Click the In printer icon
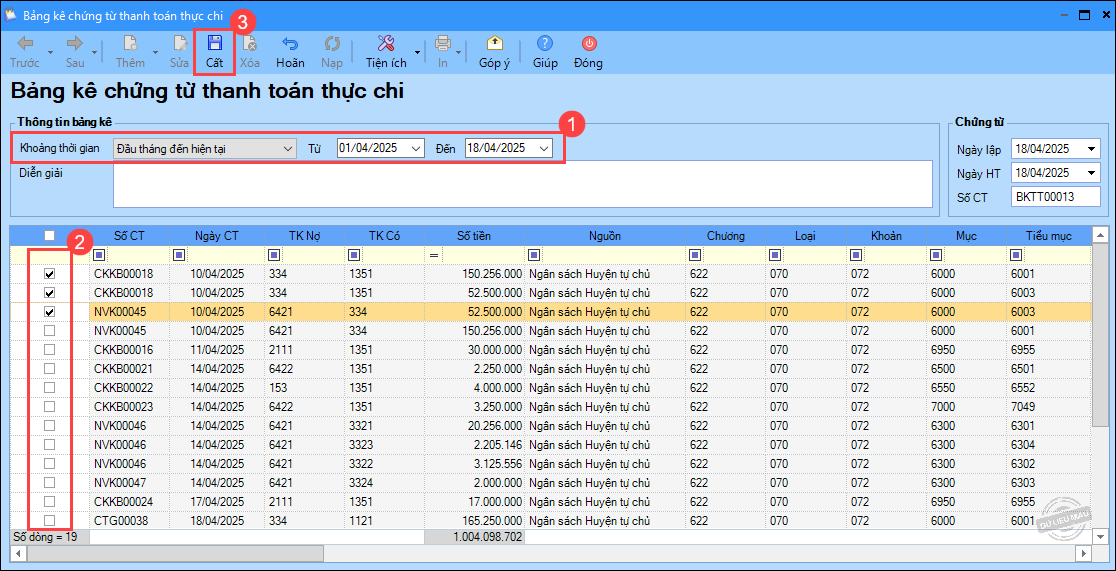 click(x=443, y=44)
